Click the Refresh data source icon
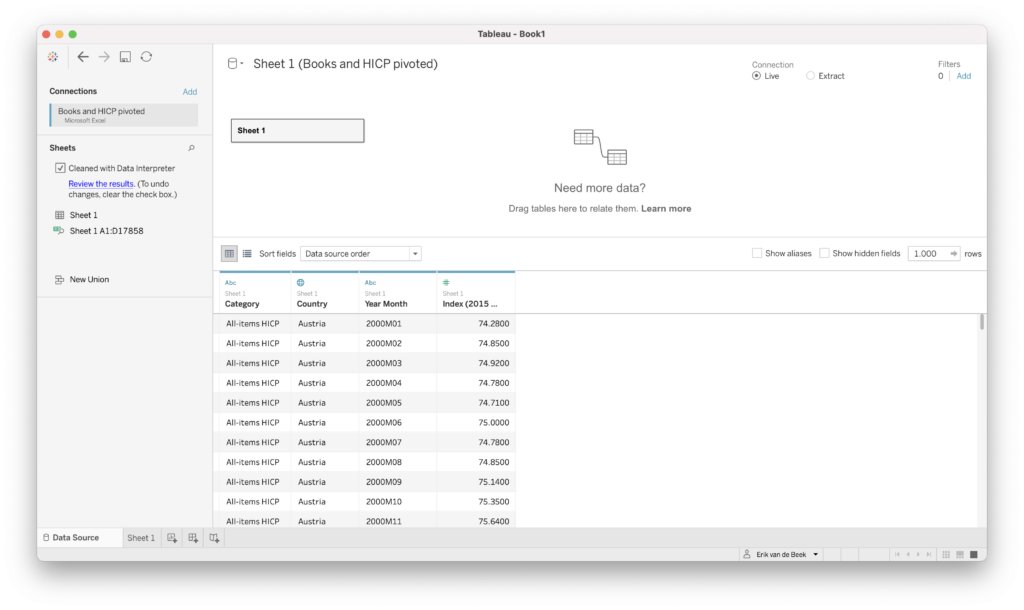This screenshot has height=610, width=1024. click(x=146, y=57)
